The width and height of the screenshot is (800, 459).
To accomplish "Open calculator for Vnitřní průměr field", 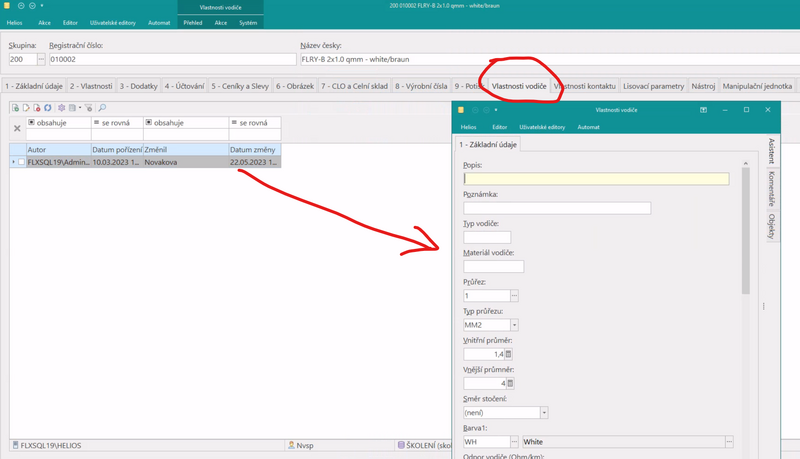I will click(x=509, y=354).
